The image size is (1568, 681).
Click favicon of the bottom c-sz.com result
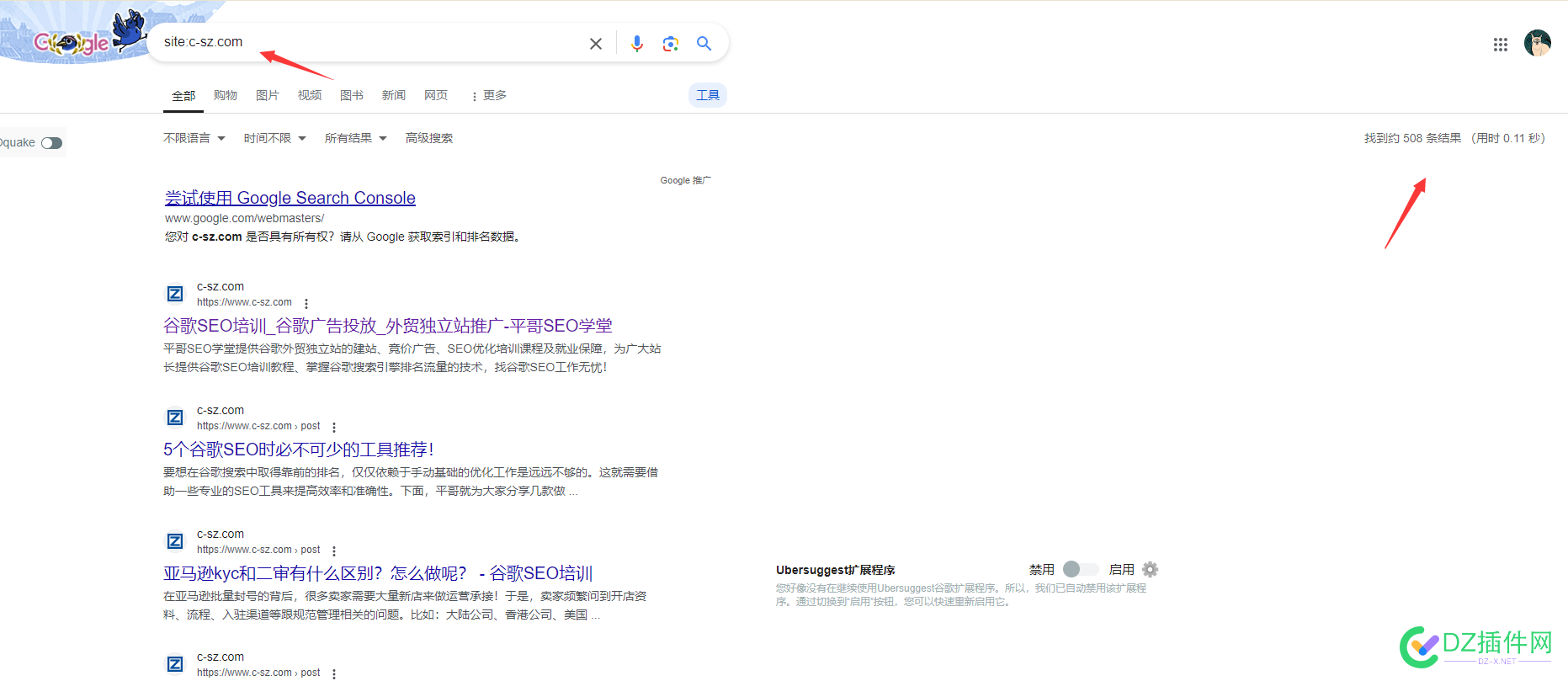tap(175, 664)
